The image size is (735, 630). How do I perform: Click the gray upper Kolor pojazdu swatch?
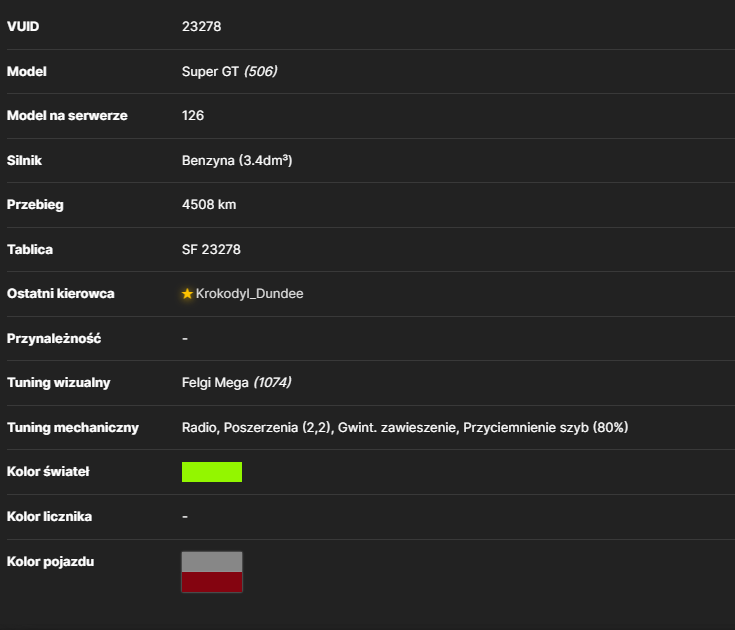pos(212,562)
